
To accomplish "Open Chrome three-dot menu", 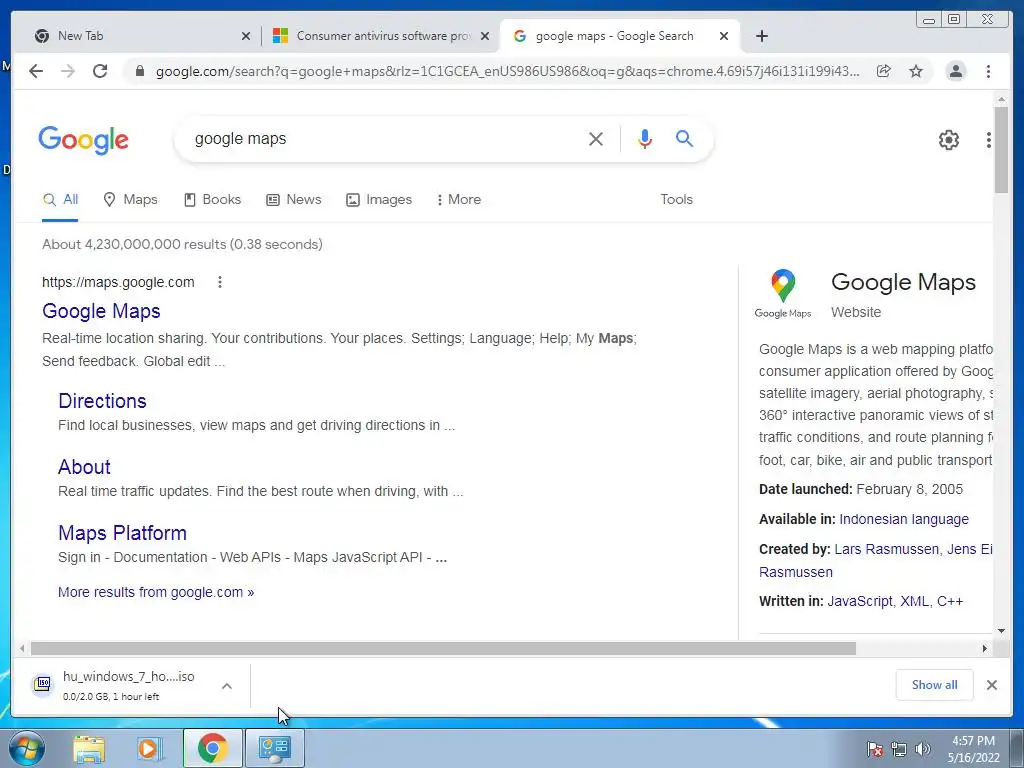I will coord(988,71).
